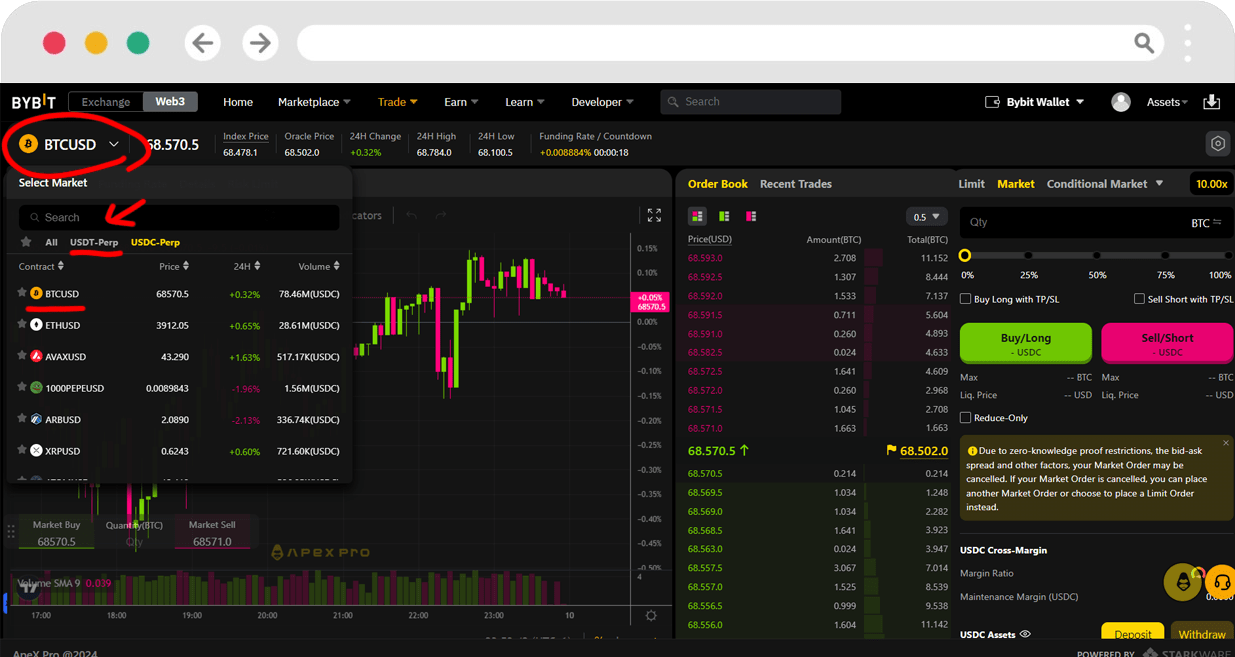Screen dimensions: 1235x657
Task: Click the download icon in top navigation
Action: click(x=1211, y=102)
